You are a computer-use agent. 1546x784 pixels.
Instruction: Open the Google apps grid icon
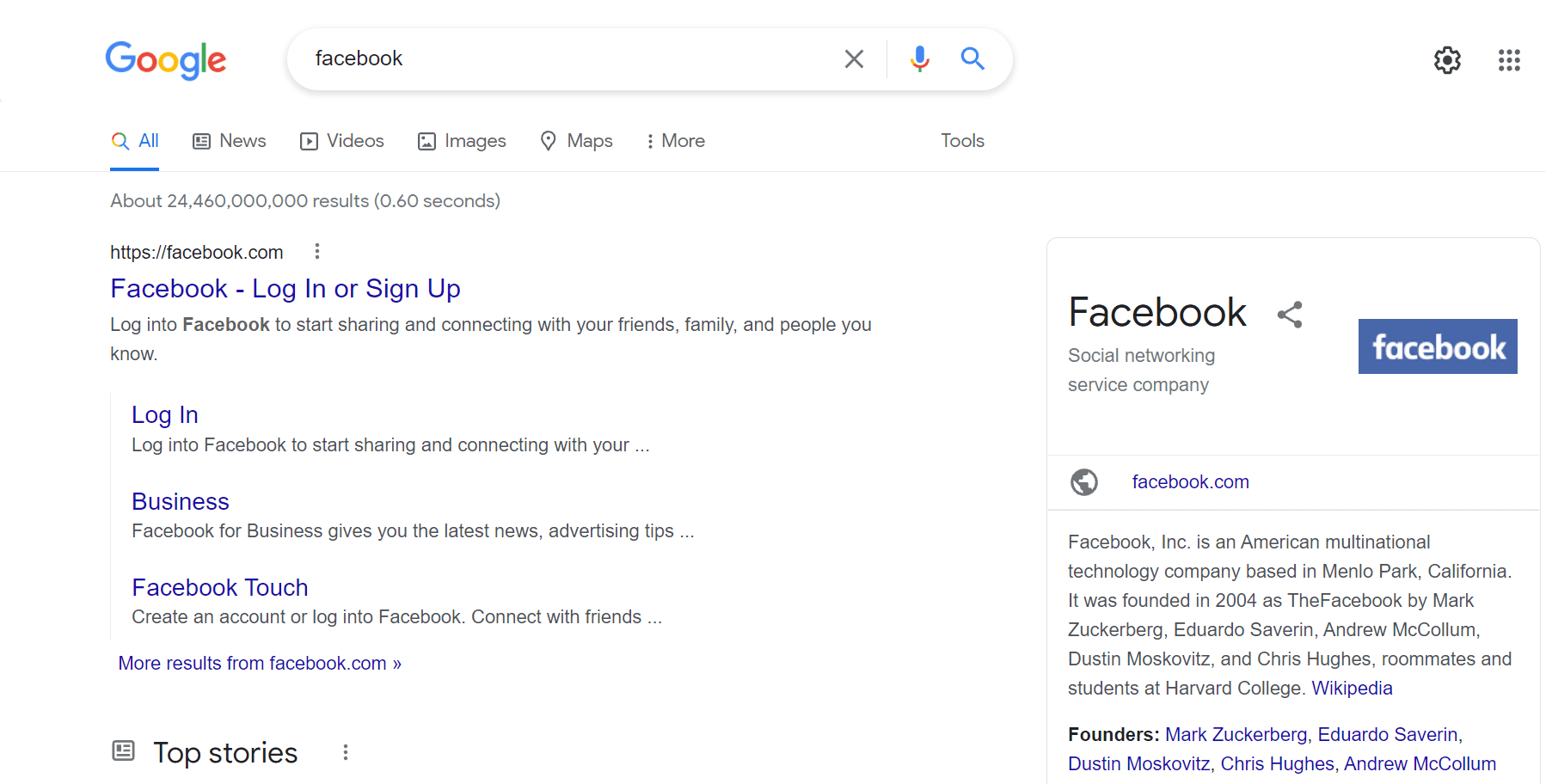click(1510, 60)
